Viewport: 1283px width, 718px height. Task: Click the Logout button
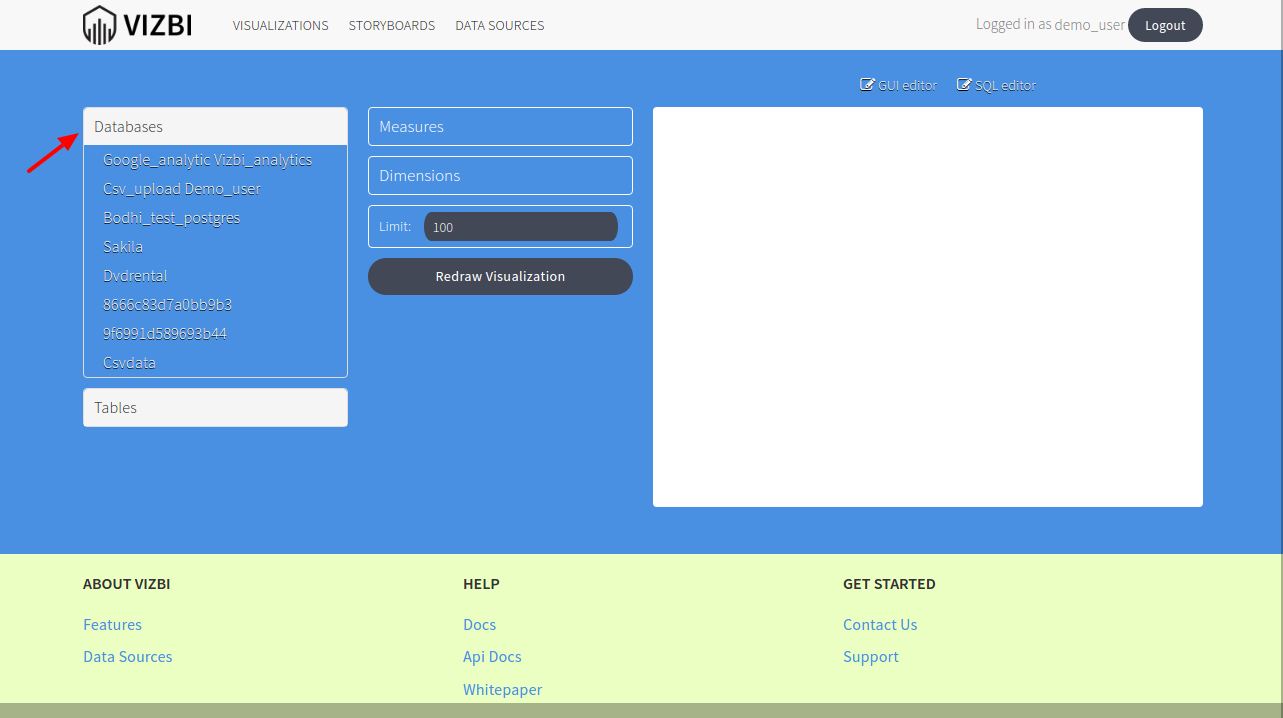click(x=1164, y=24)
